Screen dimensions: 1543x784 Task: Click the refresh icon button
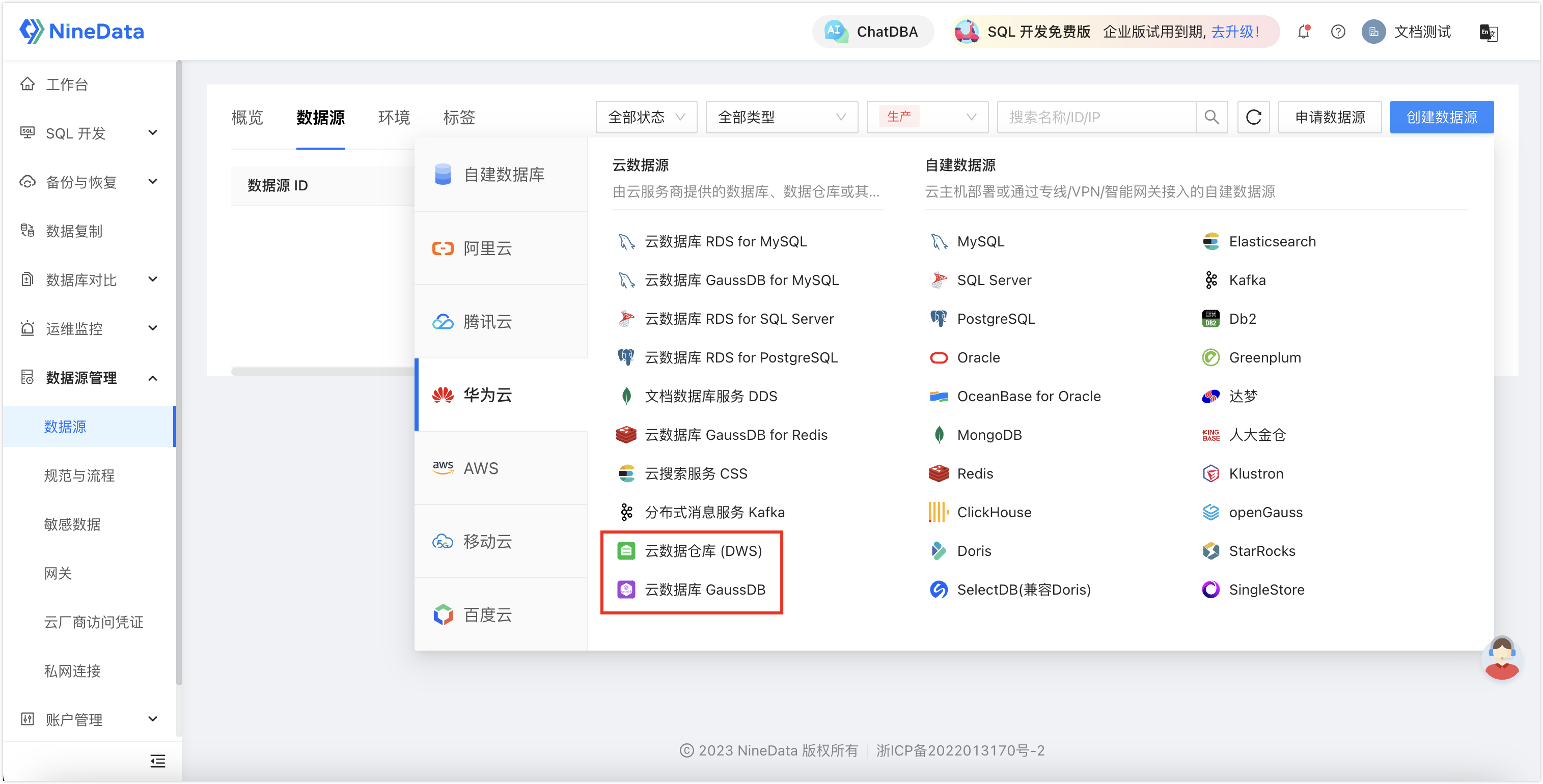1253,118
